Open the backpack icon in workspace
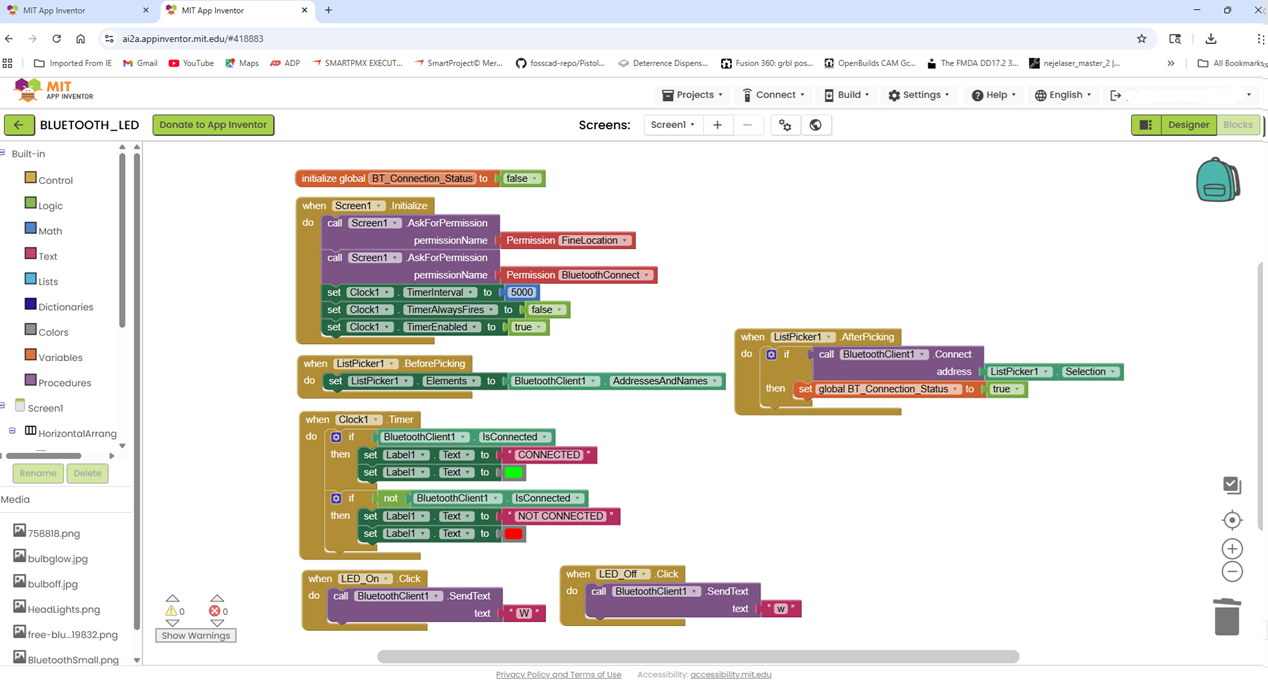The height and width of the screenshot is (682, 1268). pos(1217,181)
